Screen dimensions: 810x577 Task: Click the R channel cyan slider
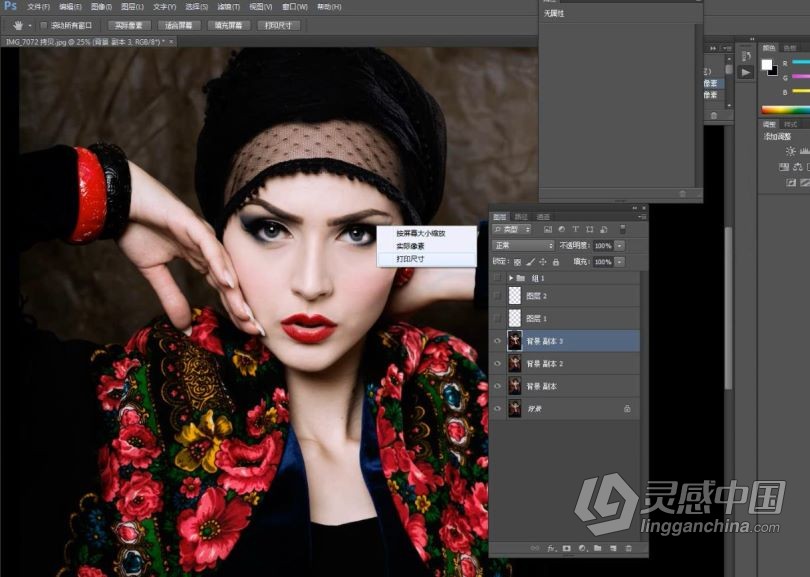[801, 63]
